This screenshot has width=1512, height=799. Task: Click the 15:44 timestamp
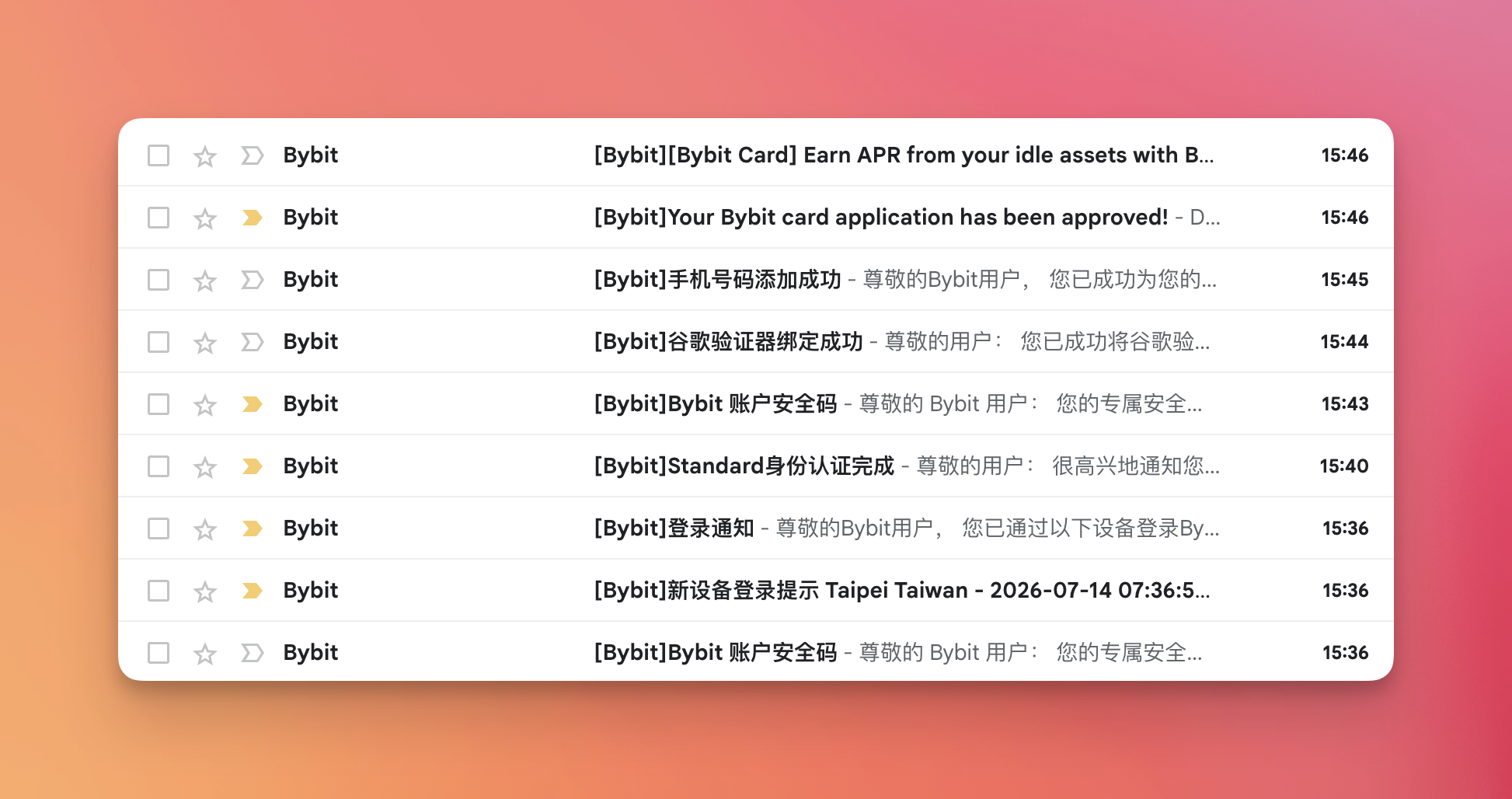coord(1345,342)
